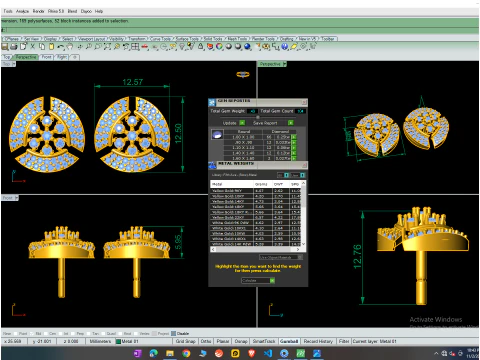Click the Calculate button in Metal Weights
The height and width of the screenshot is (360, 480).
(258, 281)
